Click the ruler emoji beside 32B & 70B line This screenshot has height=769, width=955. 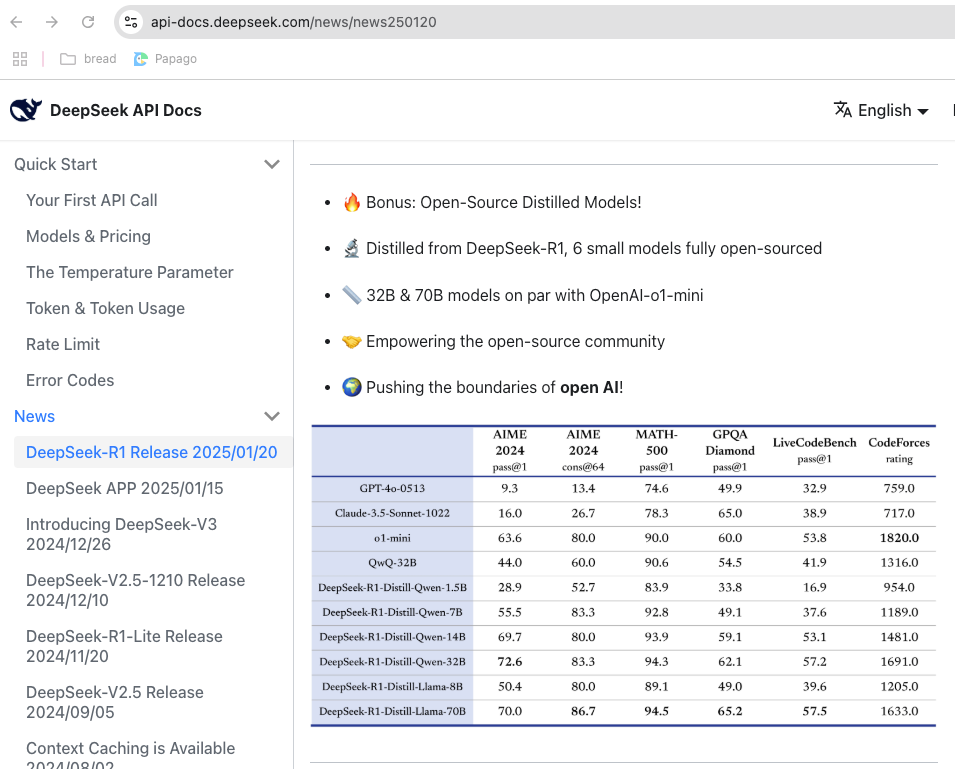coord(351,295)
